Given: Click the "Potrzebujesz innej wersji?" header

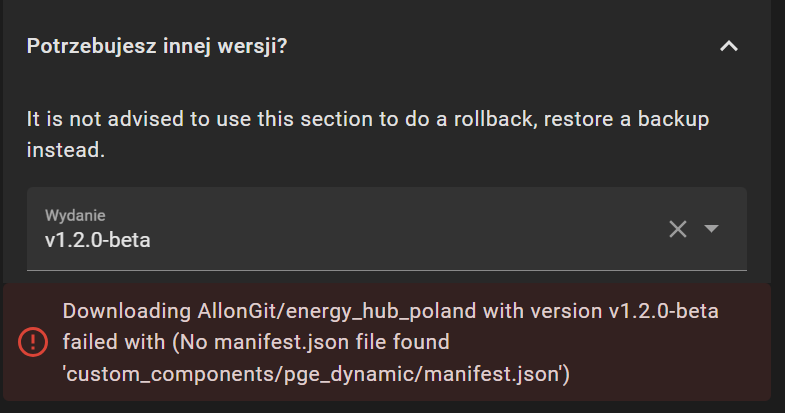Looking at the screenshot, I should [157, 46].
